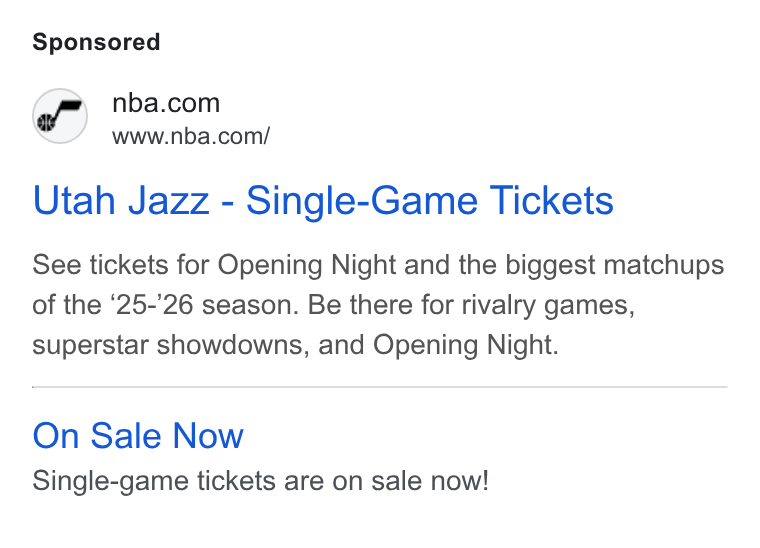Click the 'biggest matchups' phrase in the description

click(x=615, y=265)
